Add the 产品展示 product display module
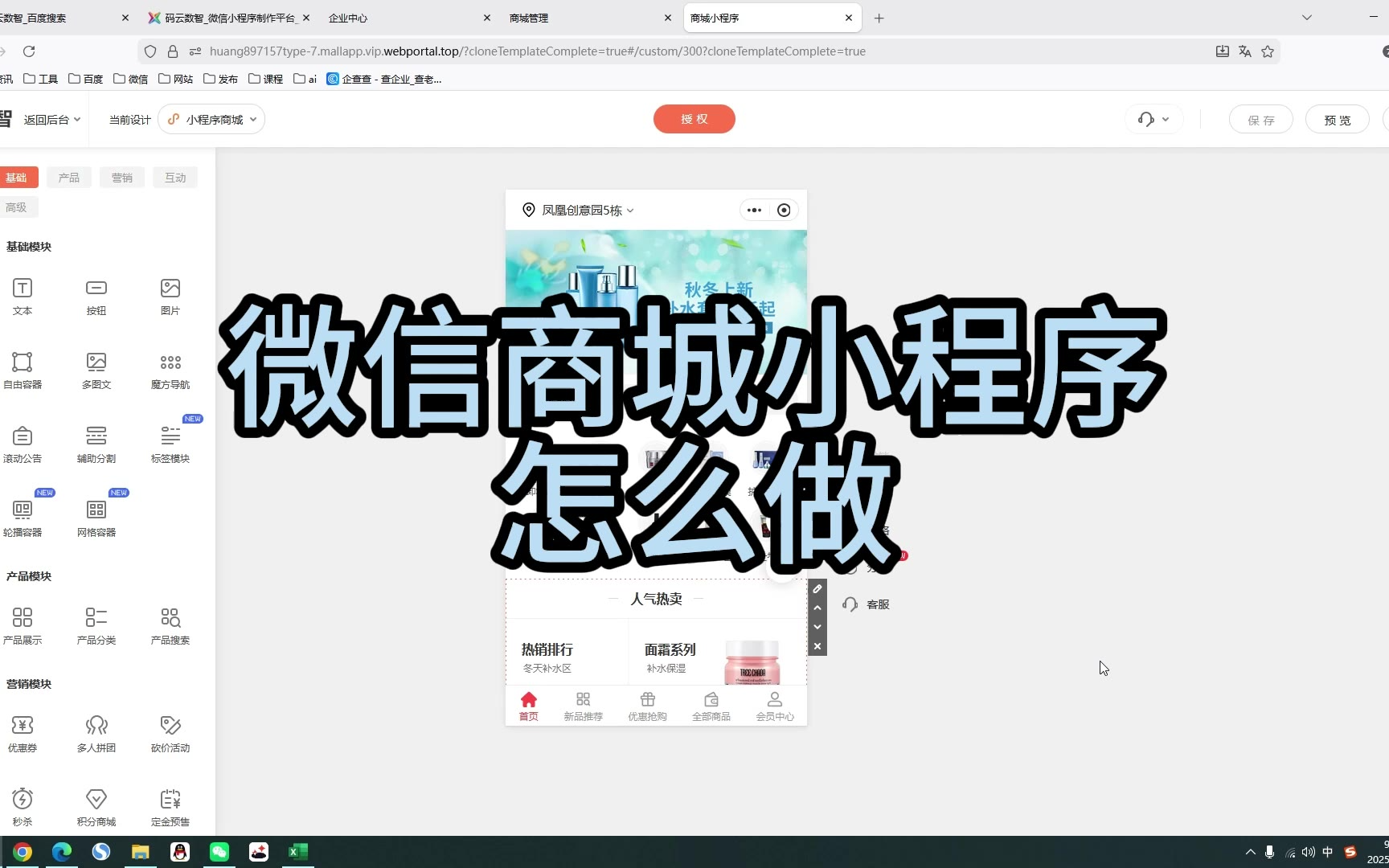Image resolution: width=1389 pixels, height=868 pixels. 23,626
